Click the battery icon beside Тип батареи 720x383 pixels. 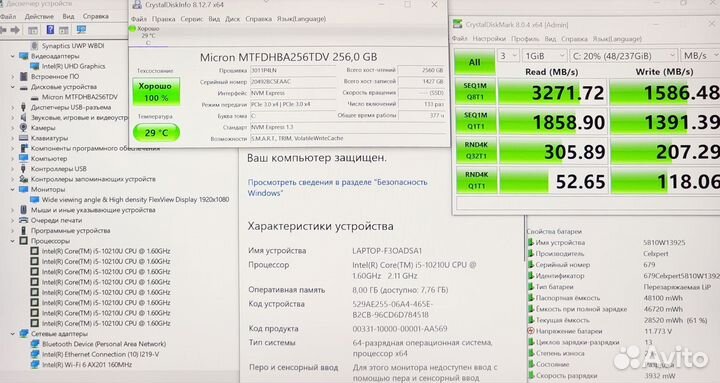click(x=530, y=287)
